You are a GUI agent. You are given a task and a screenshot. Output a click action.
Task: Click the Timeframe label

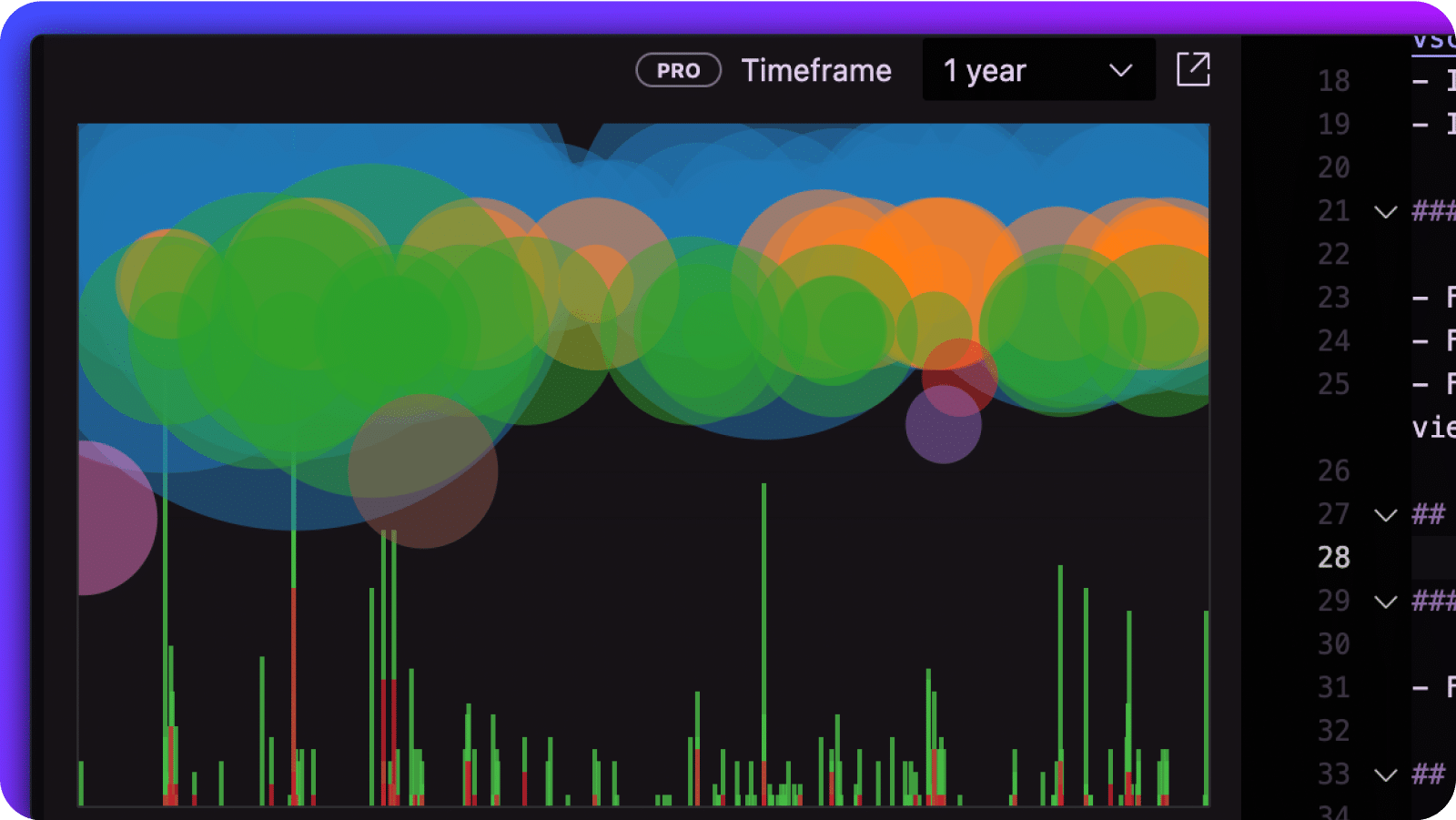816,70
